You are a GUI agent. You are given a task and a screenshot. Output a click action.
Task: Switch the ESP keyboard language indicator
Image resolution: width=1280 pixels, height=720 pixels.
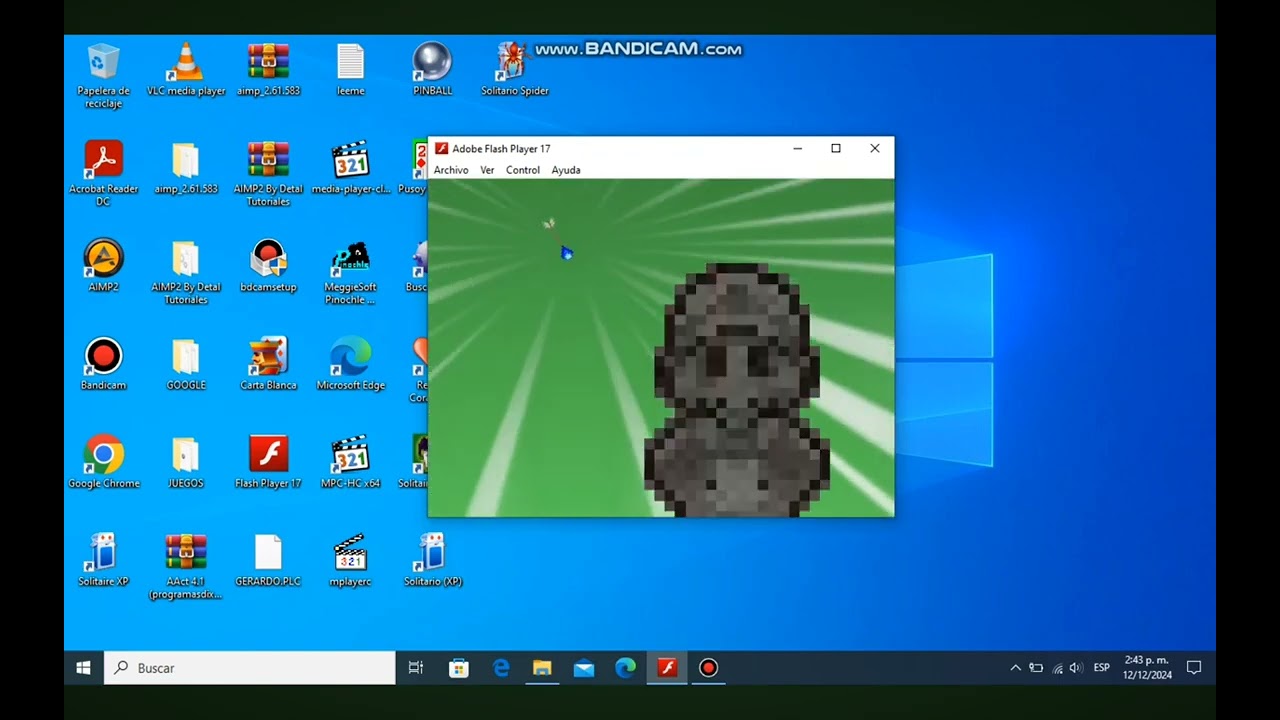pos(1102,668)
